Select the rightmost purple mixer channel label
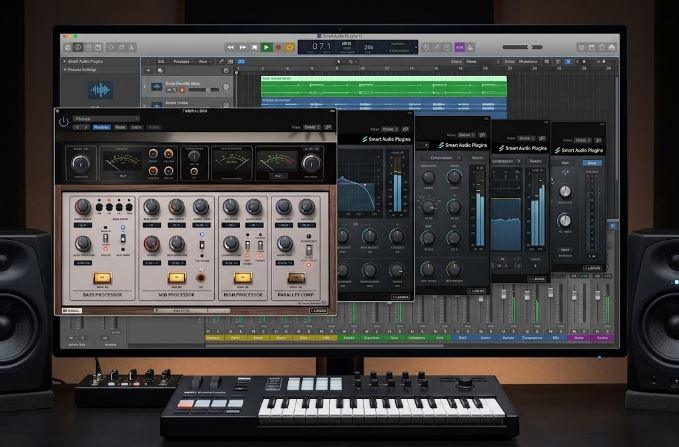The width and height of the screenshot is (679, 447). point(602,337)
